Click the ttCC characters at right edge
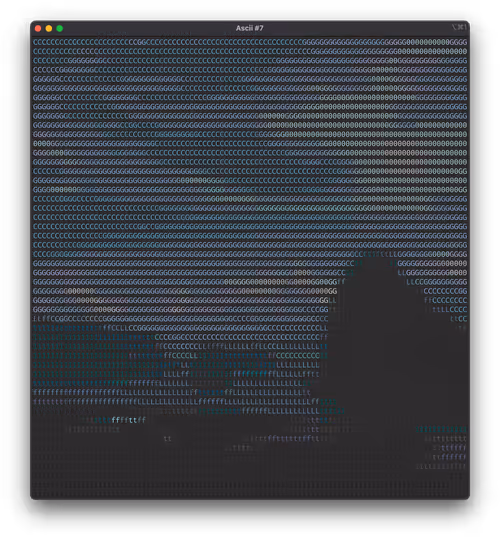 click(x=458, y=319)
